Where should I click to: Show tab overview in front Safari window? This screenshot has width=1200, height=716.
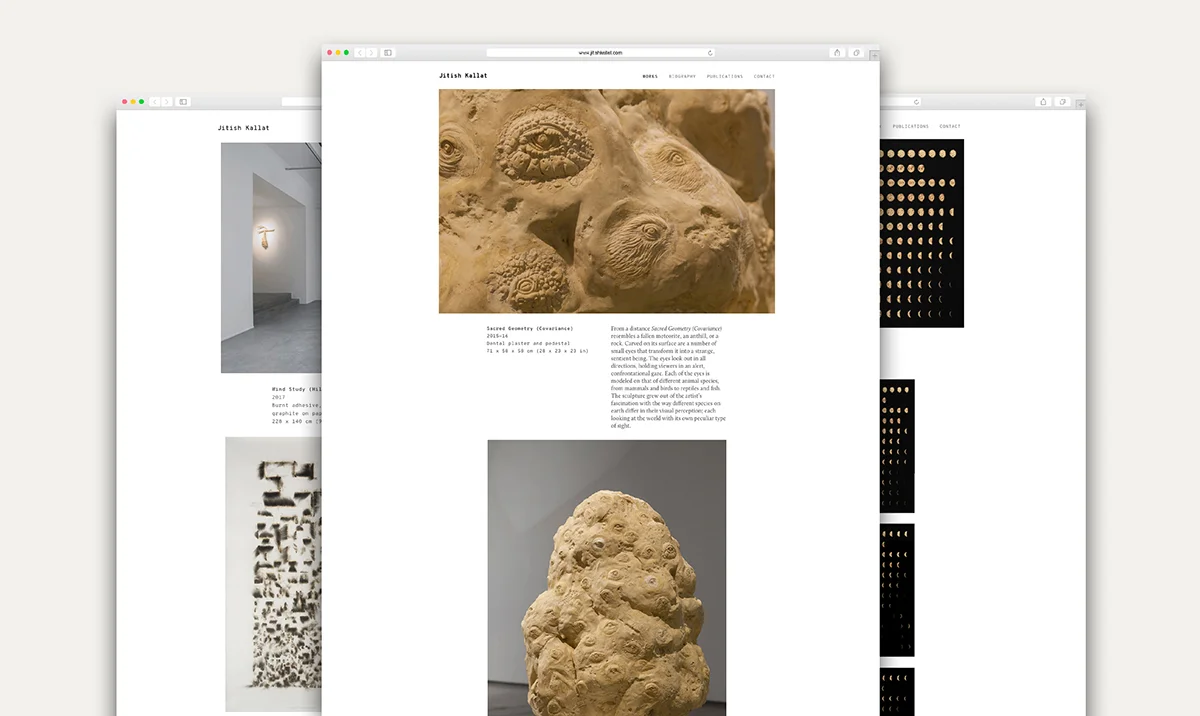point(858,52)
